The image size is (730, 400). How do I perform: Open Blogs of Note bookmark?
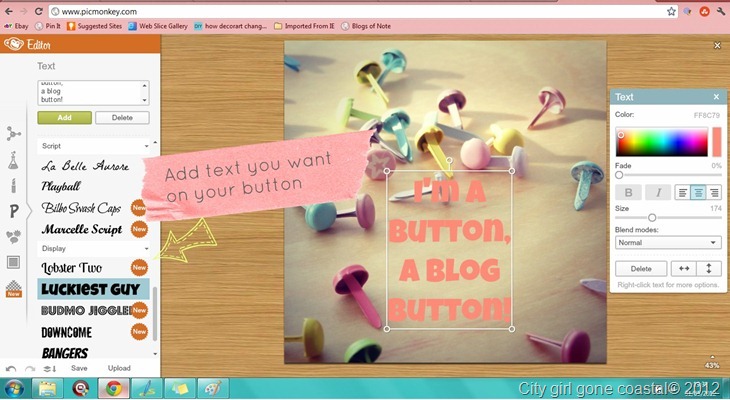(366, 26)
